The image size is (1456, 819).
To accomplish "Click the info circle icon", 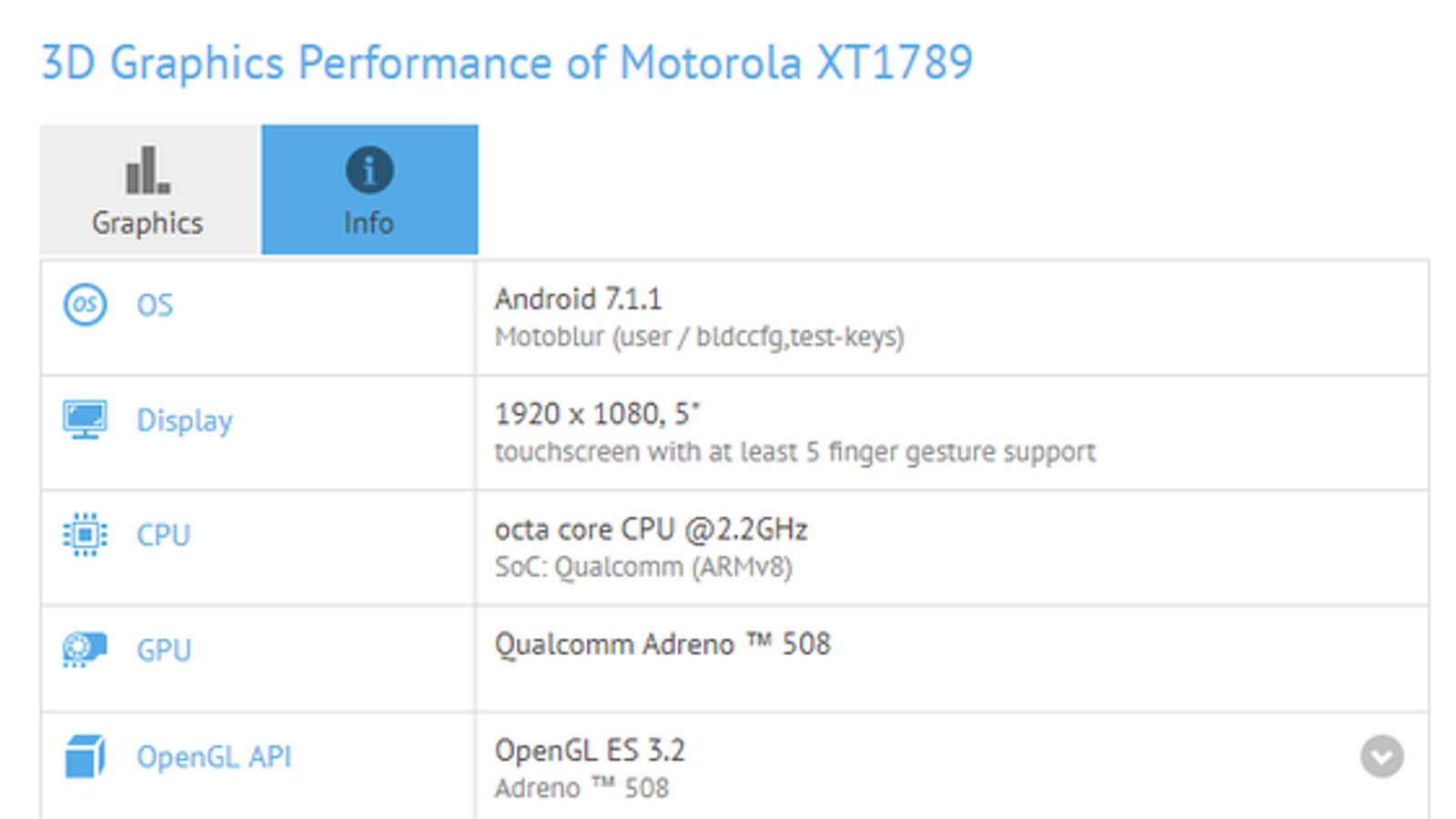I will pyautogui.click(x=369, y=170).
